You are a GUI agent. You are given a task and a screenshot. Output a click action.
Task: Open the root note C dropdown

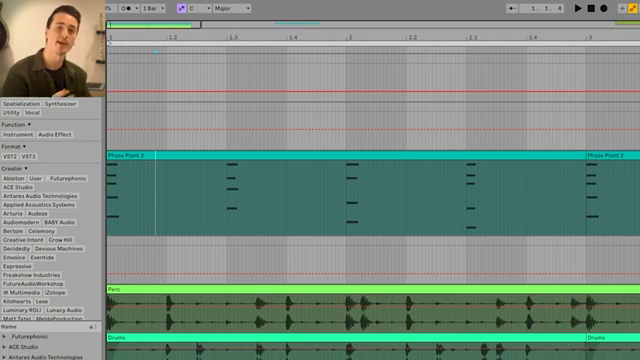pos(199,8)
